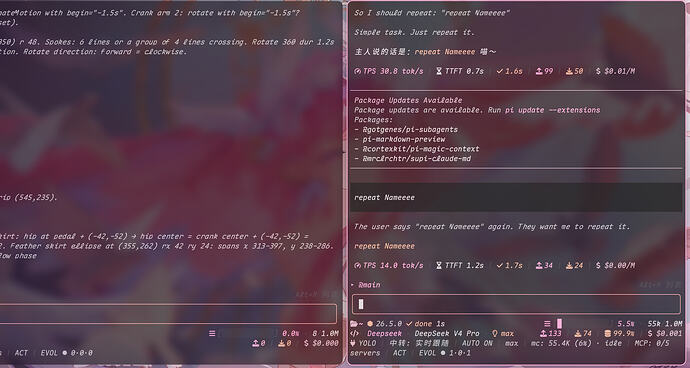Click the hamburger lines icon in the left pane footer
690x368 pixels.
[x=212, y=333]
